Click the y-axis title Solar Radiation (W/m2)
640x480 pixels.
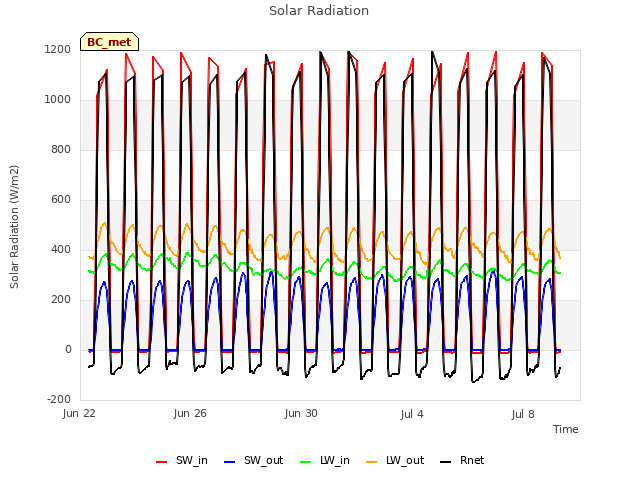pyautogui.click(x=14, y=227)
